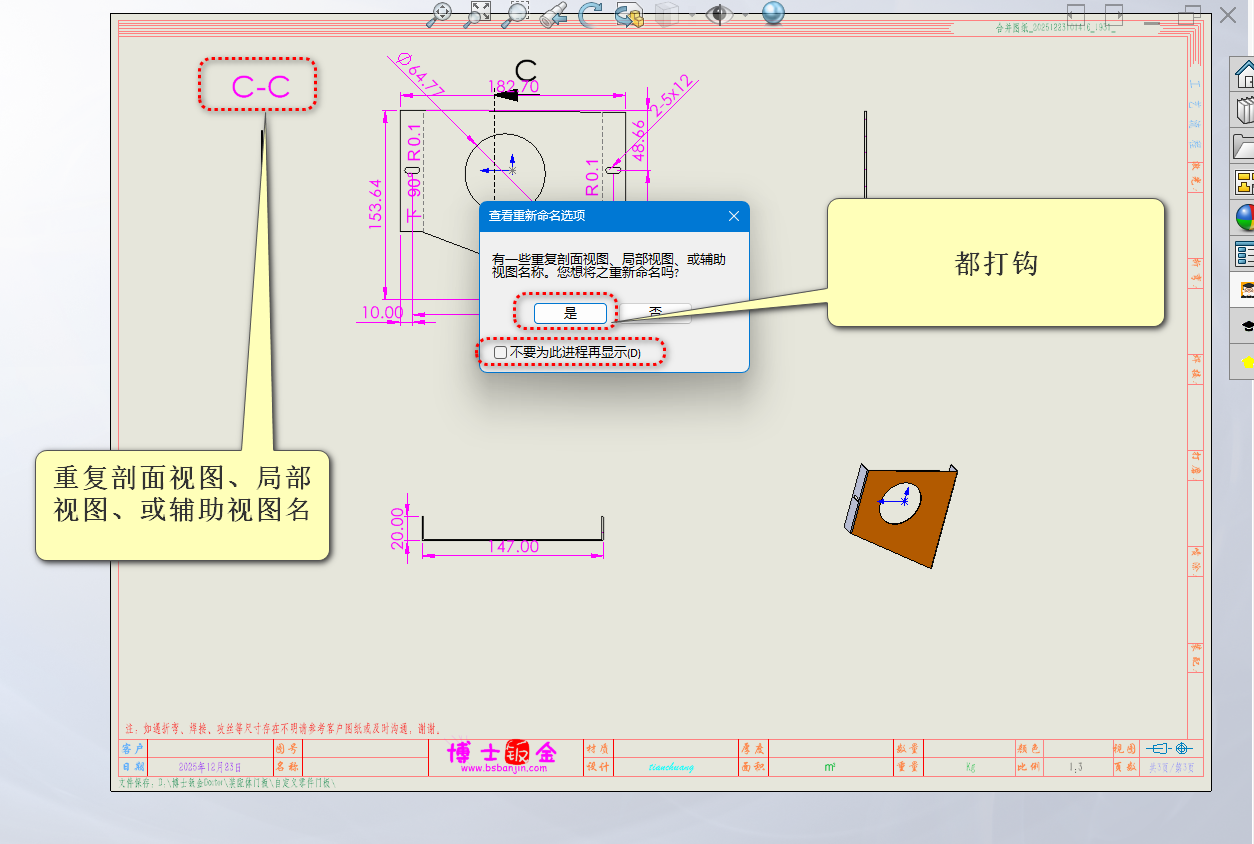Tick the 不要为此进程再显示 checkbox
This screenshot has width=1254, height=844.
[501, 353]
